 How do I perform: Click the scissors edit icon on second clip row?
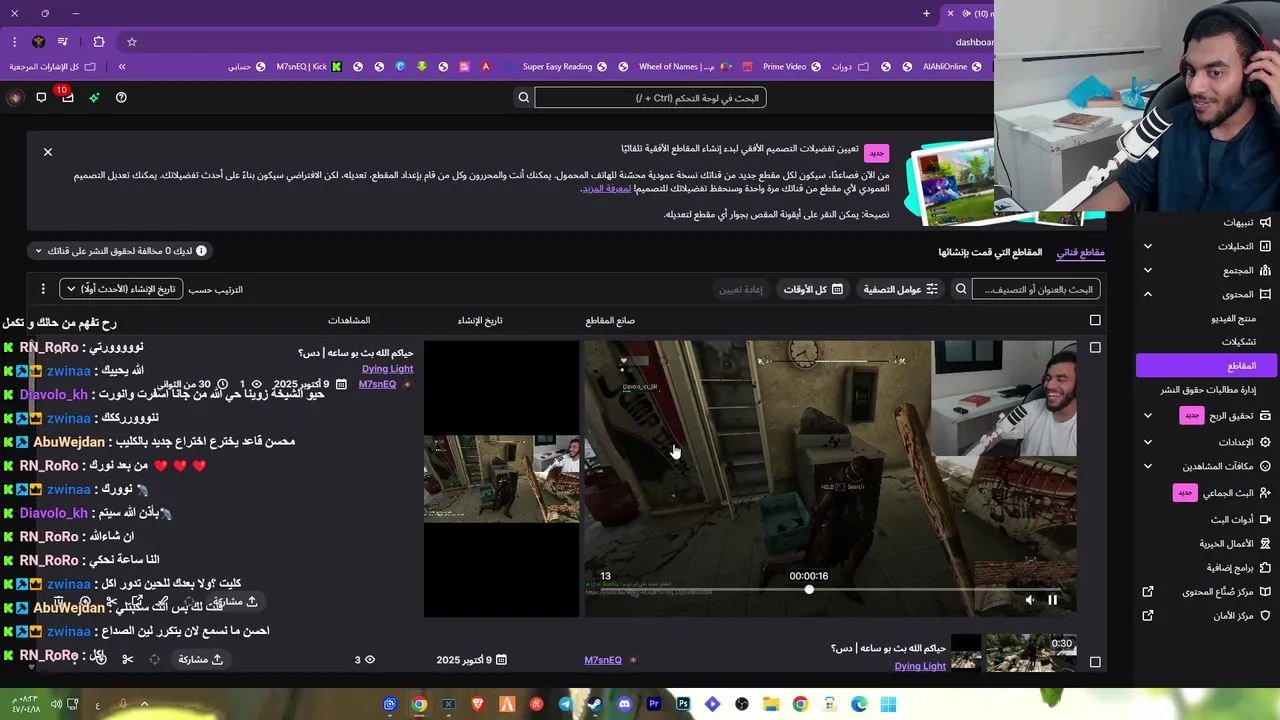tap(128, 659)
